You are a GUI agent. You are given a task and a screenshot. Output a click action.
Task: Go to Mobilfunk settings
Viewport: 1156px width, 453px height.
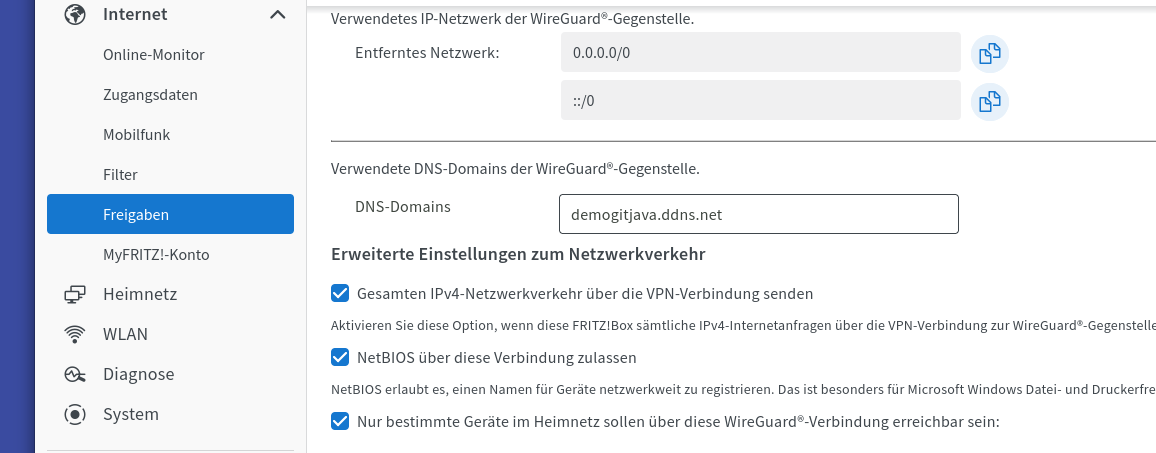coord(136,134)
